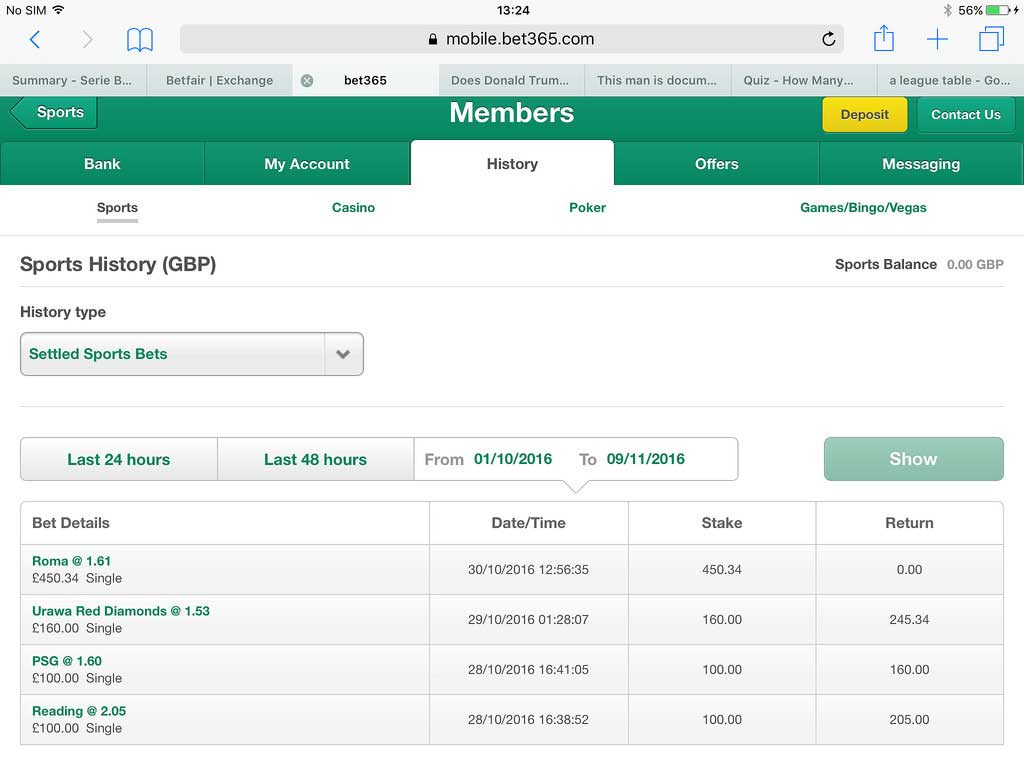
Task: Open the Safari share sheet icon
Action: coord(884,38)
